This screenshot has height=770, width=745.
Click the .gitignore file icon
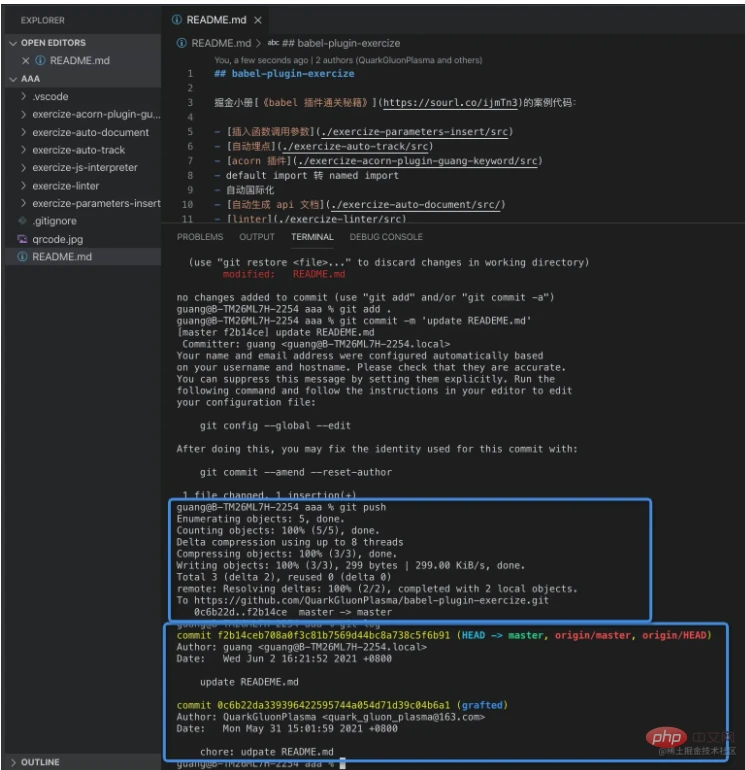(x=22, y=221)
